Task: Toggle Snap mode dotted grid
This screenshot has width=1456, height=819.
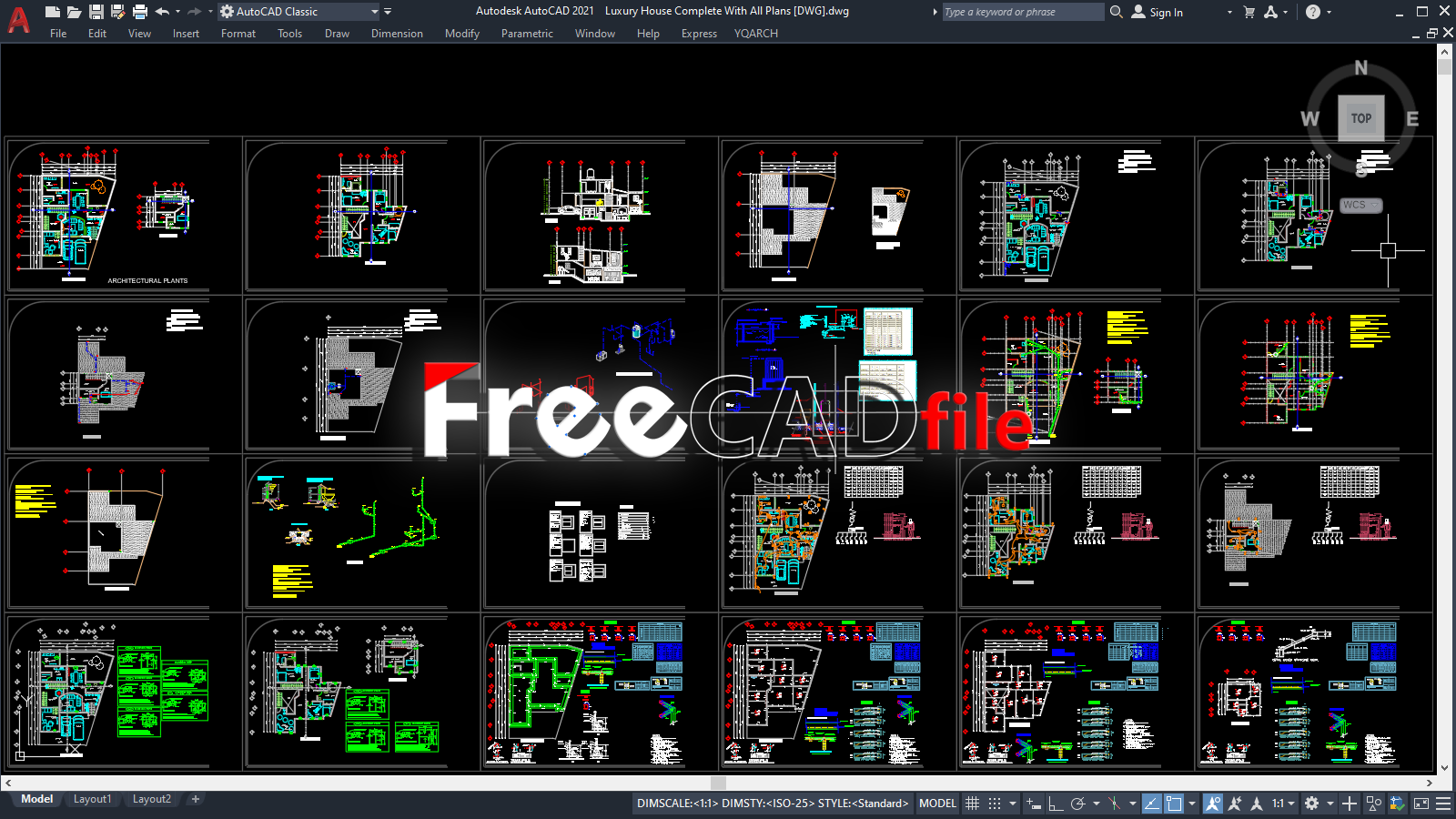Action: [995, 804]
